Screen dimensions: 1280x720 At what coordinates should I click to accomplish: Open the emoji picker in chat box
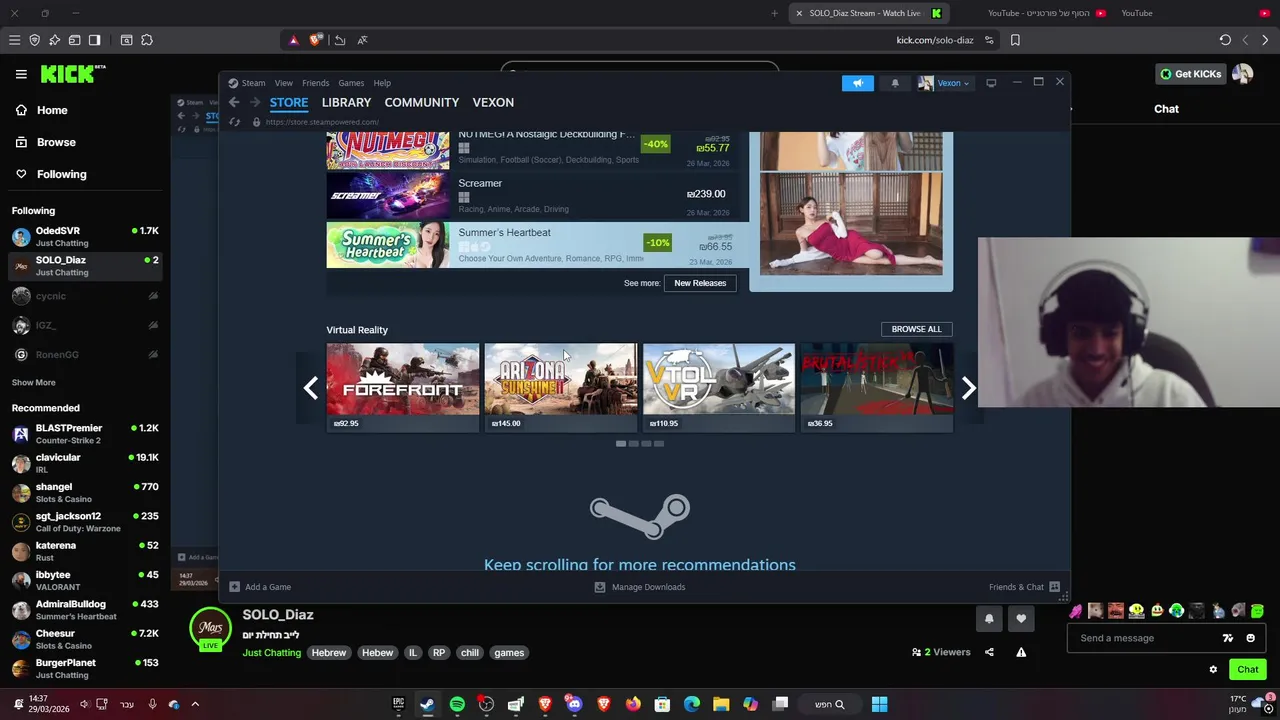tap(1250, 638)
